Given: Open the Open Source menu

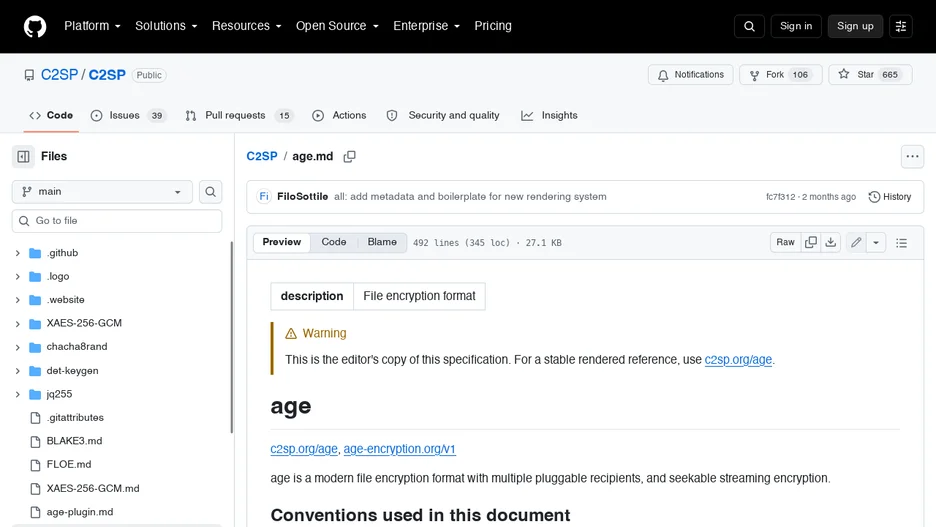Looking at the screenshot, I should (x=337, y=26).
